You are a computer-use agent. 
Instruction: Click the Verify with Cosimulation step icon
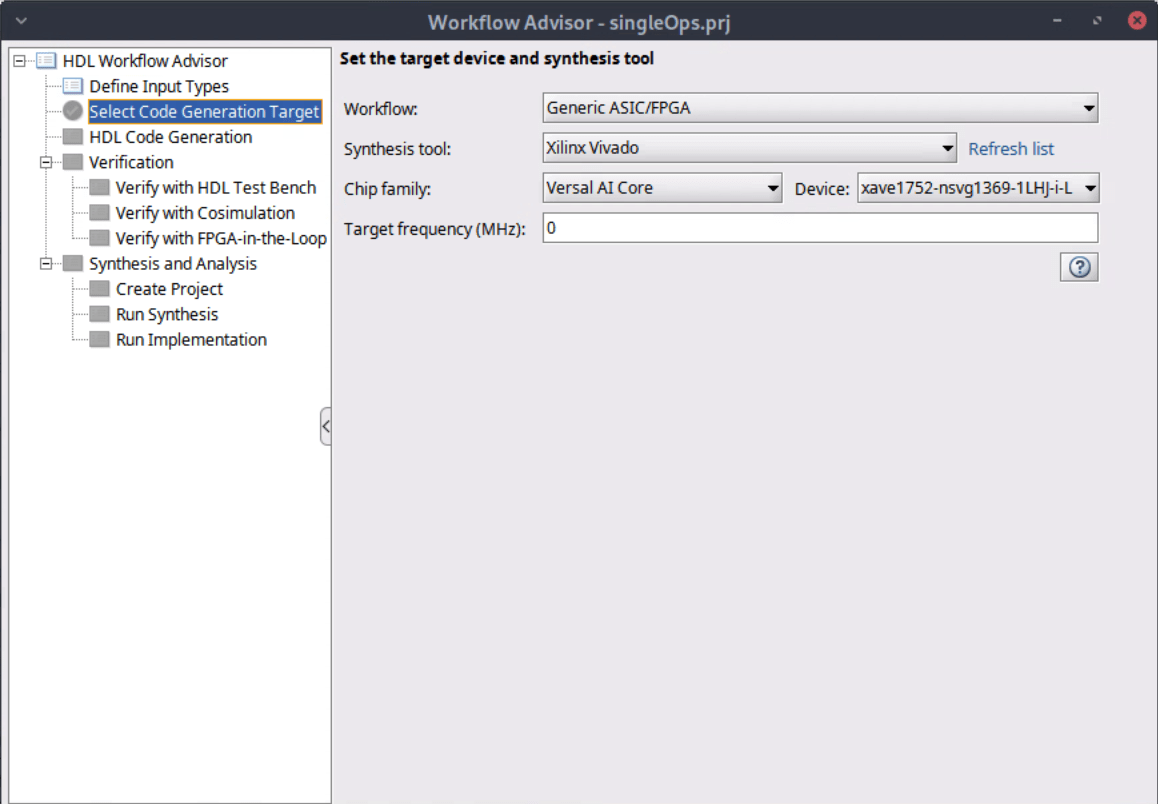(99, 213)
